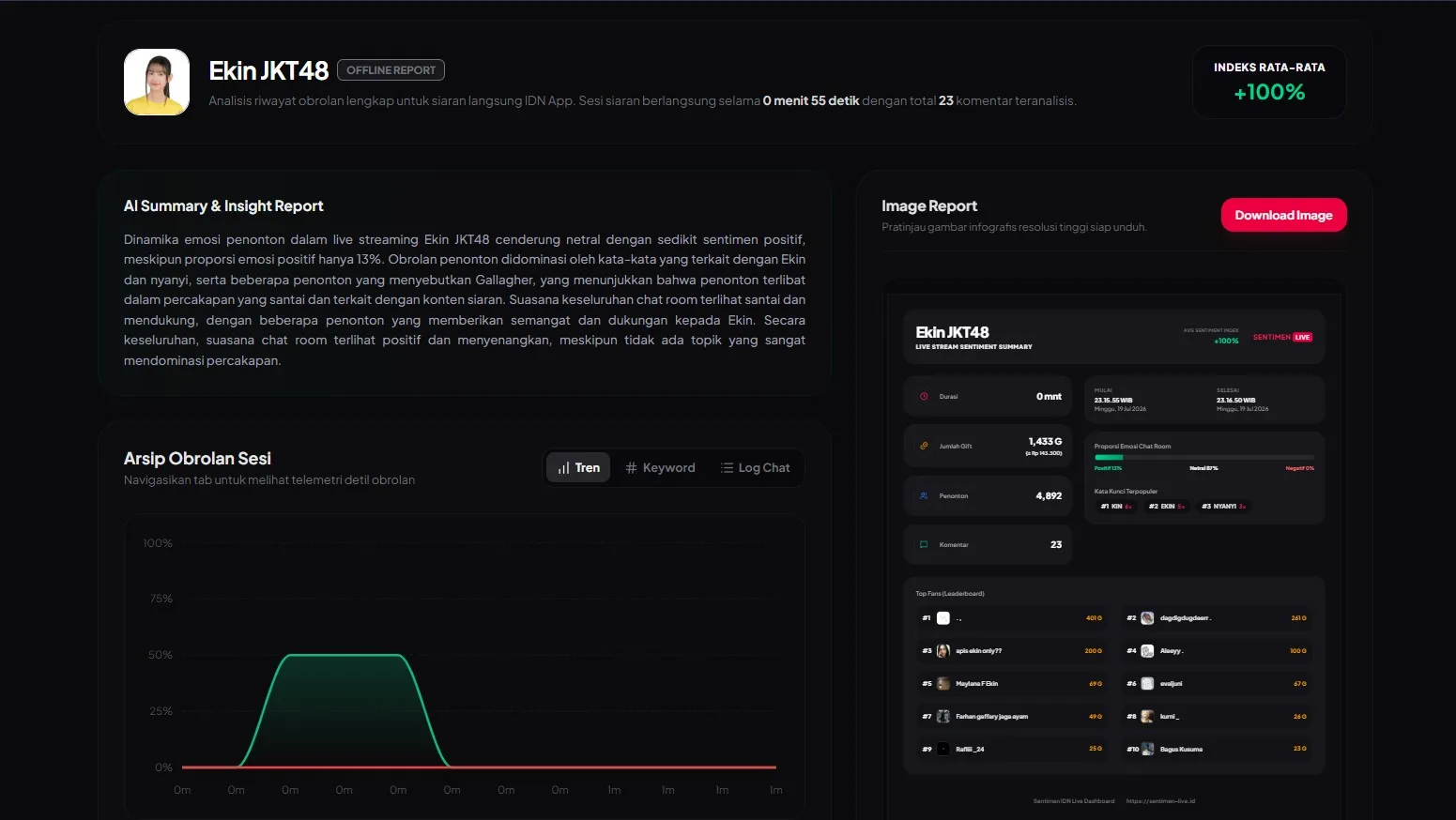Click the OFFLINE REPORT badge
1456x820 pixels.
(391, 70)
